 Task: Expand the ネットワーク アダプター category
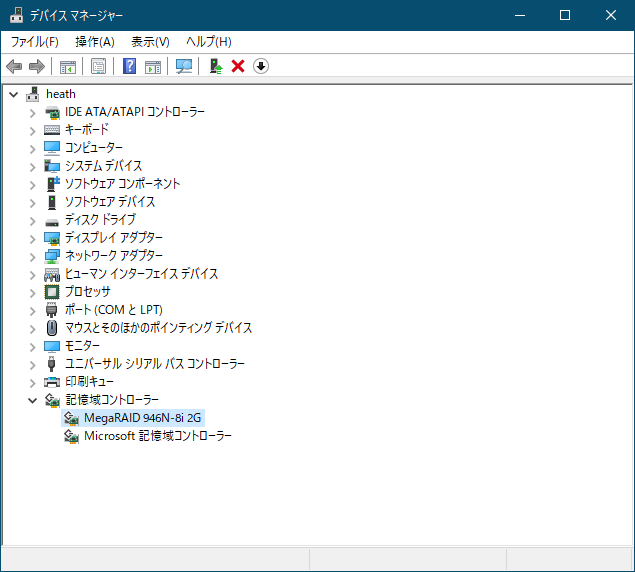click(x=33, y=256)
